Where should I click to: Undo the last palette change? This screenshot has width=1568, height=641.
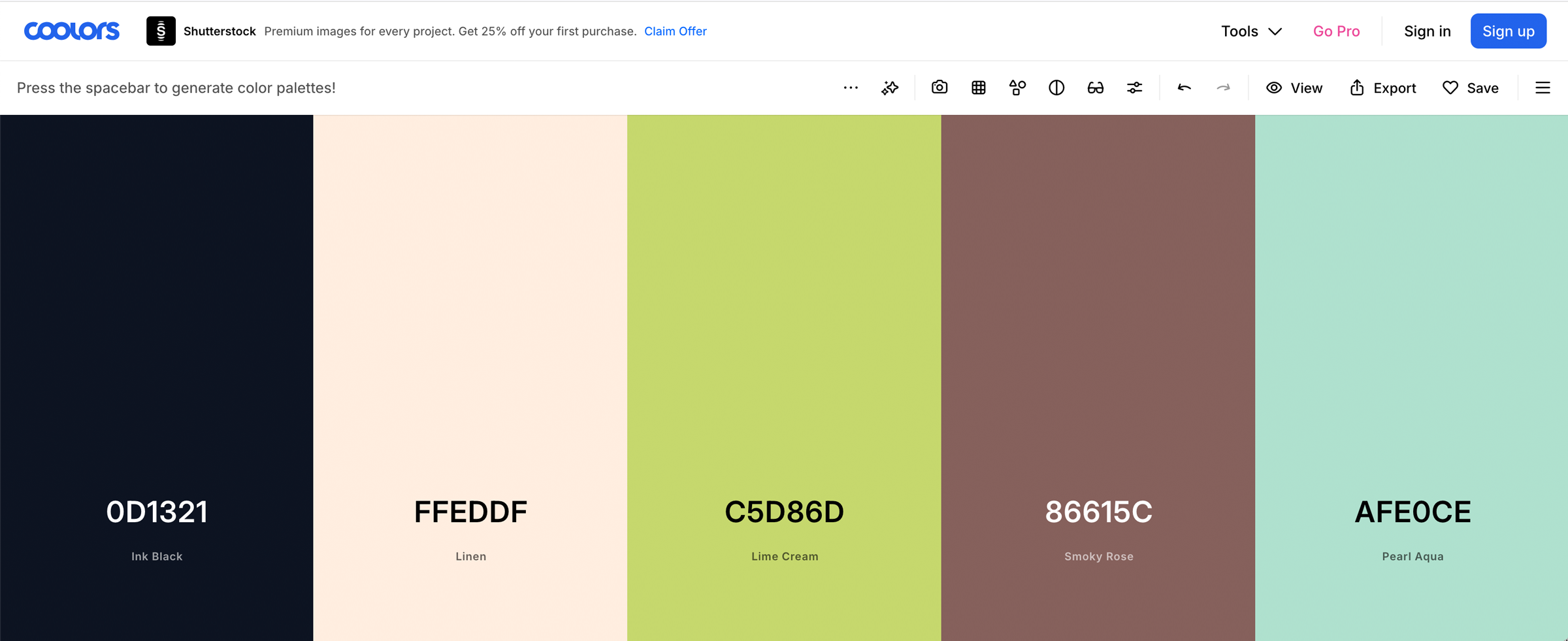pos(1184,88)
